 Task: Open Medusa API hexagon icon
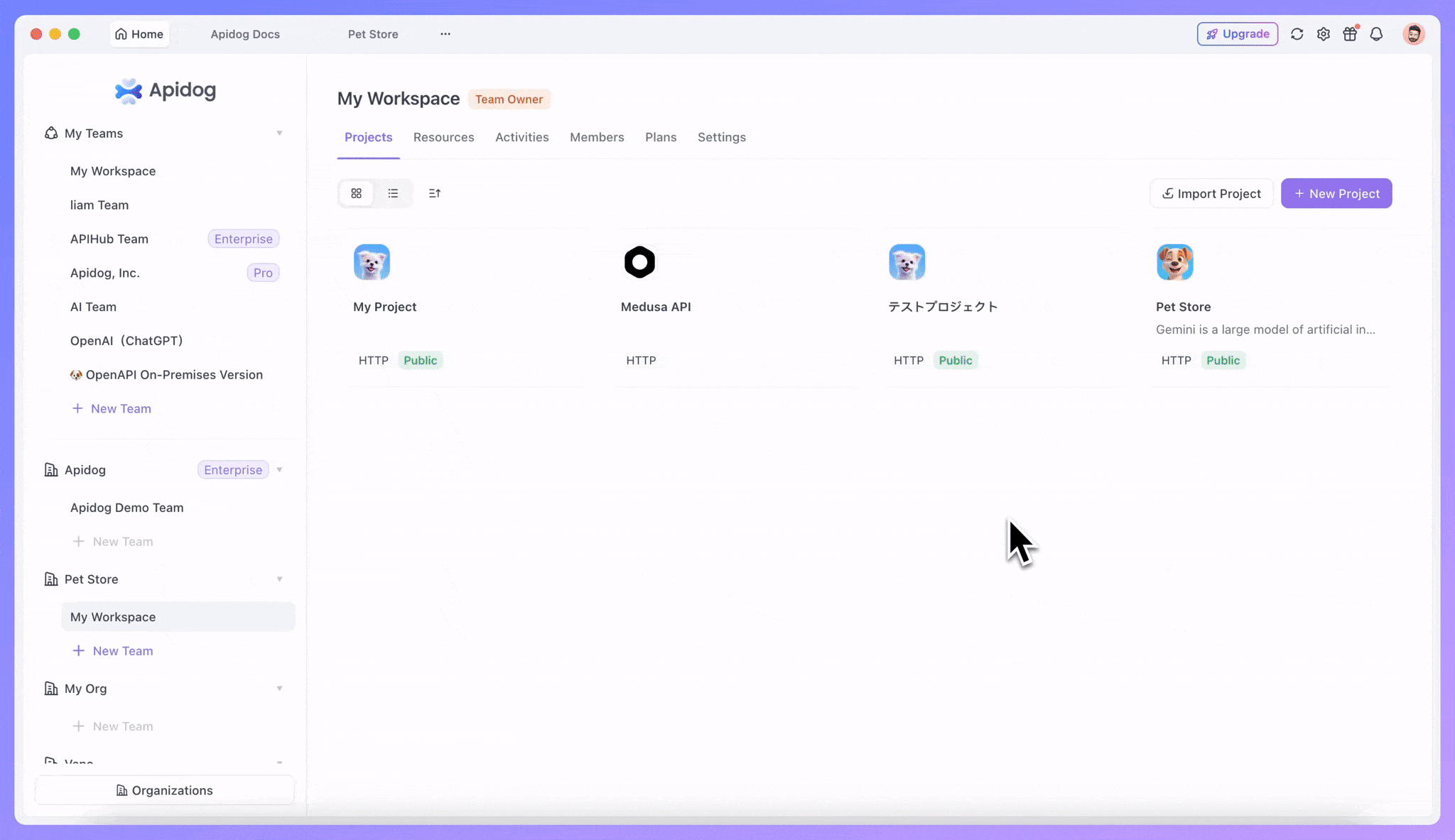(x=639, y=262)
